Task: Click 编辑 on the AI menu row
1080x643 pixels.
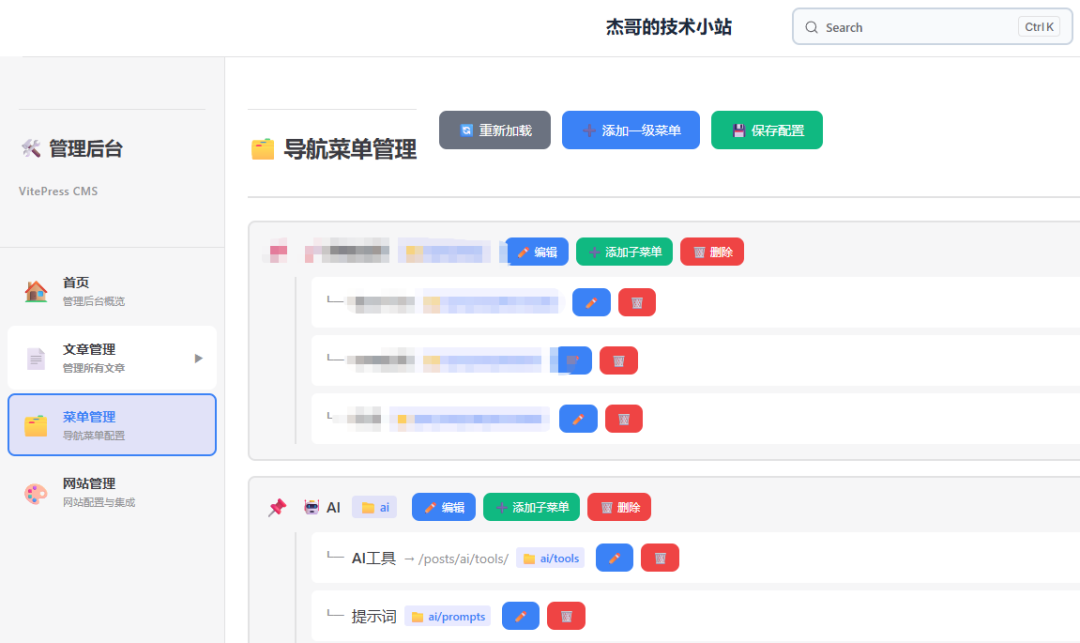Action: (x=443, y=507)
